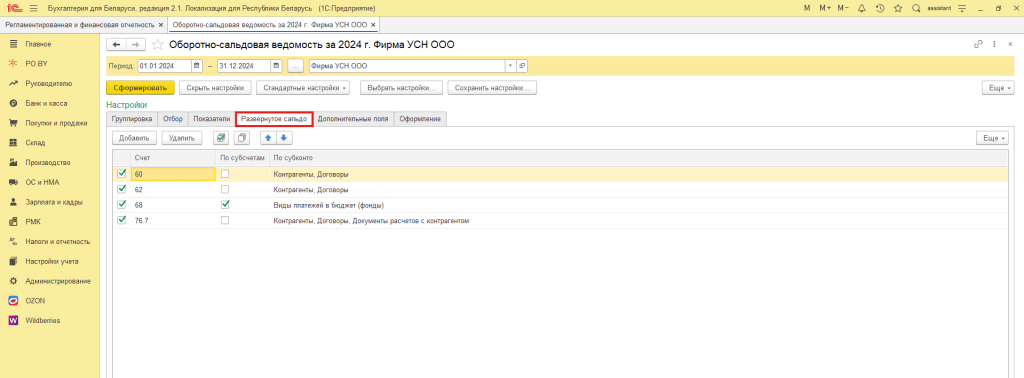Enable По субсчетам for account 60
The image size is (1024, 378).
[225, 174]
